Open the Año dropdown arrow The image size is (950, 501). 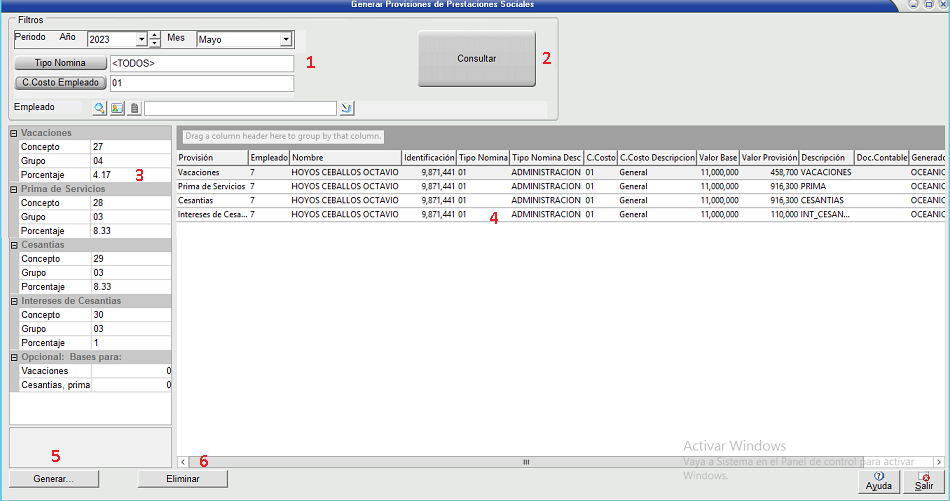[141, 40]
